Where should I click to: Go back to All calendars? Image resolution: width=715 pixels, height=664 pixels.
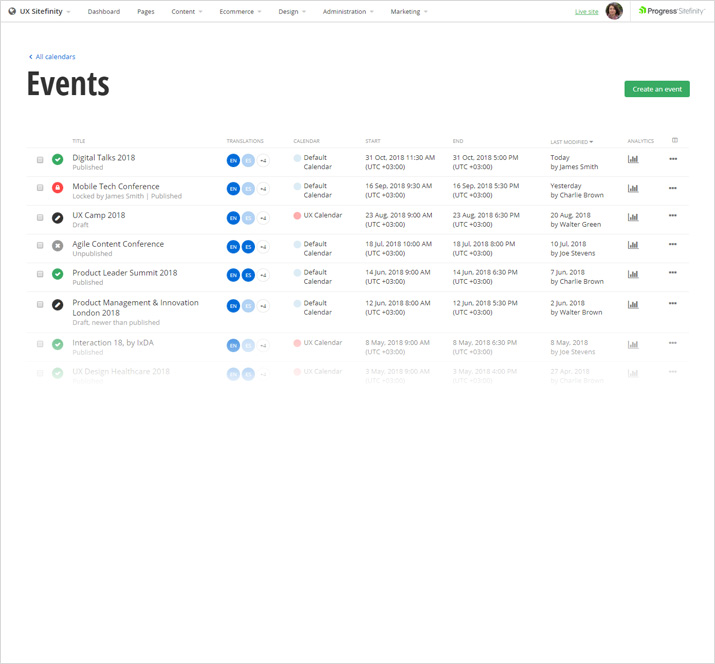point(52,57)
